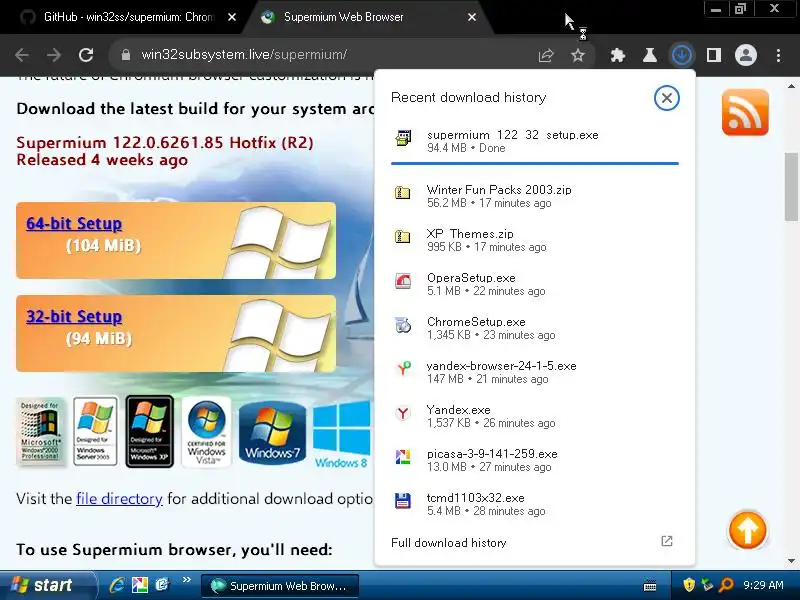Viewport: 800px width, 600px height.
Task: Go back to the previous page
Action: click(x=21, y=55)
